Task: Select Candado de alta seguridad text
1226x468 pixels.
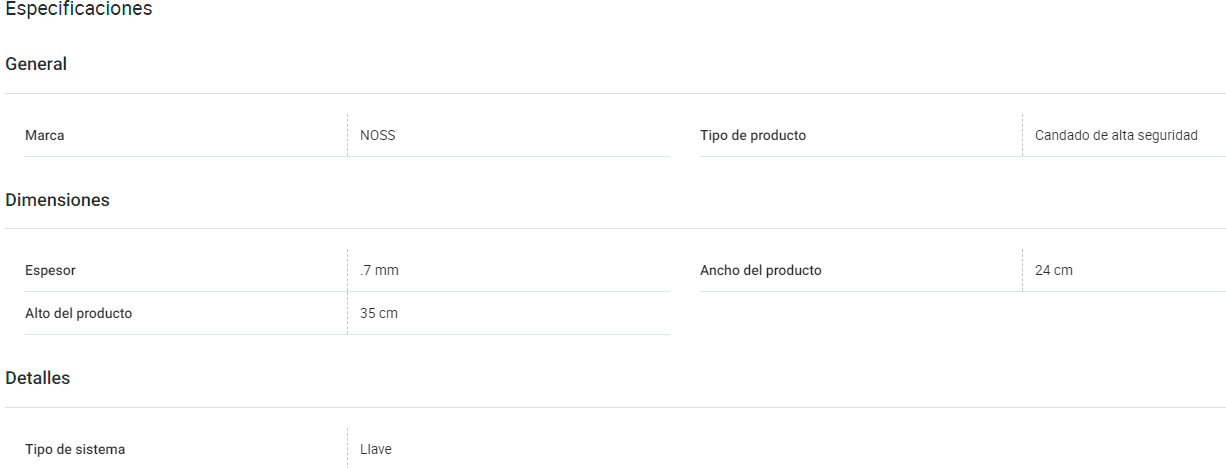Action: pos(1116,135)
